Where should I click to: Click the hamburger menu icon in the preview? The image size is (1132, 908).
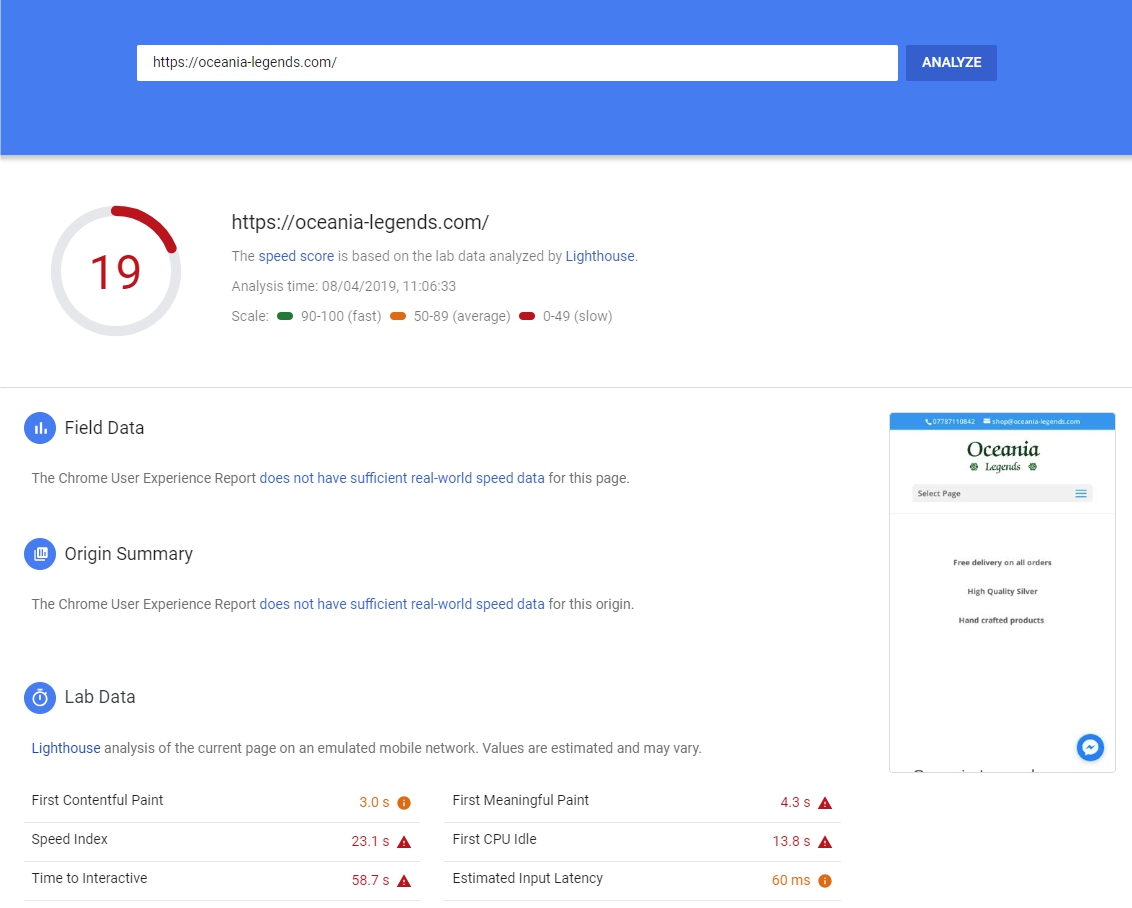[x=1081, y=494]
